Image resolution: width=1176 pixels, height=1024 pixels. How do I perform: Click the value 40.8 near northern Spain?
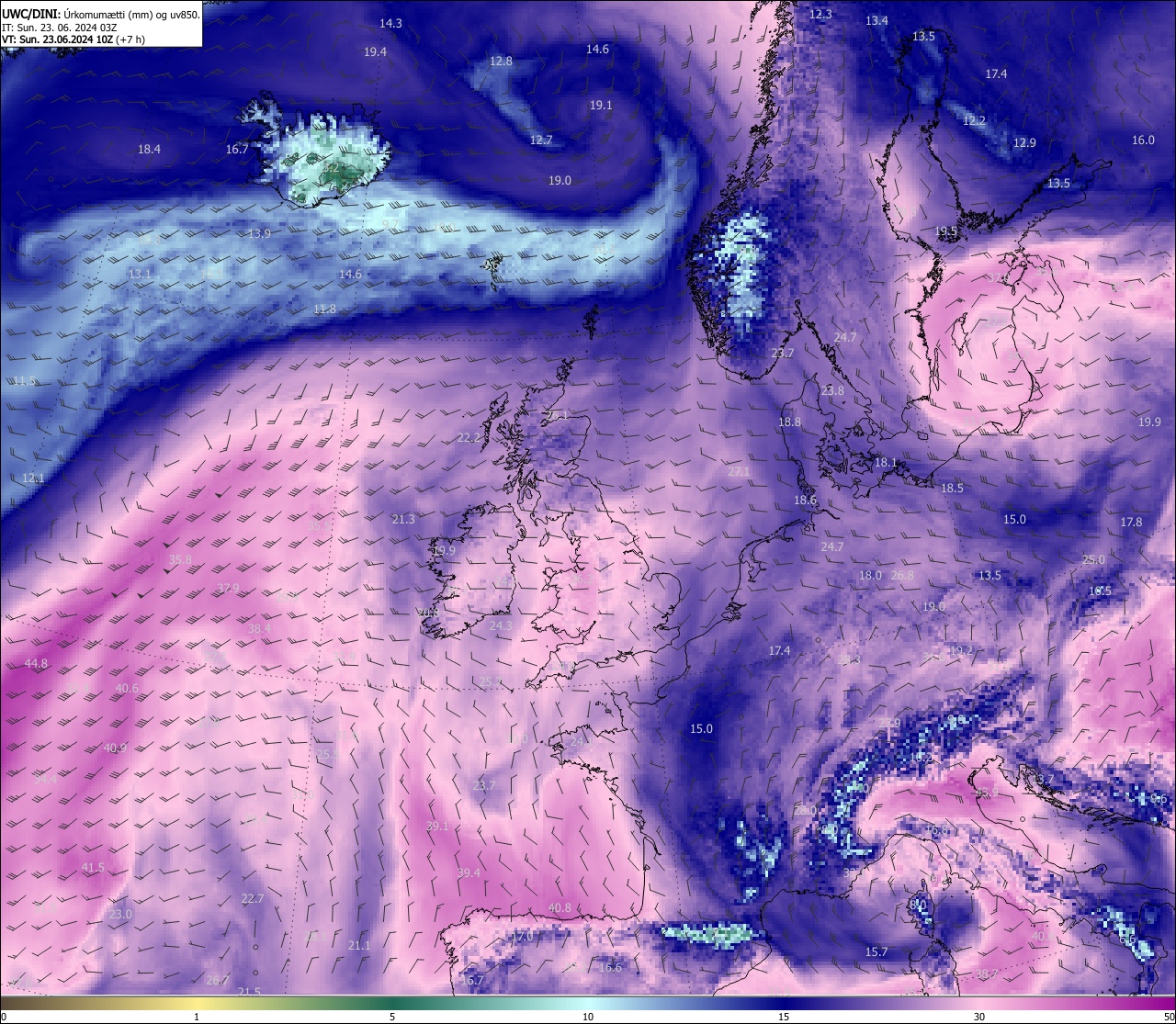point(560,908)
